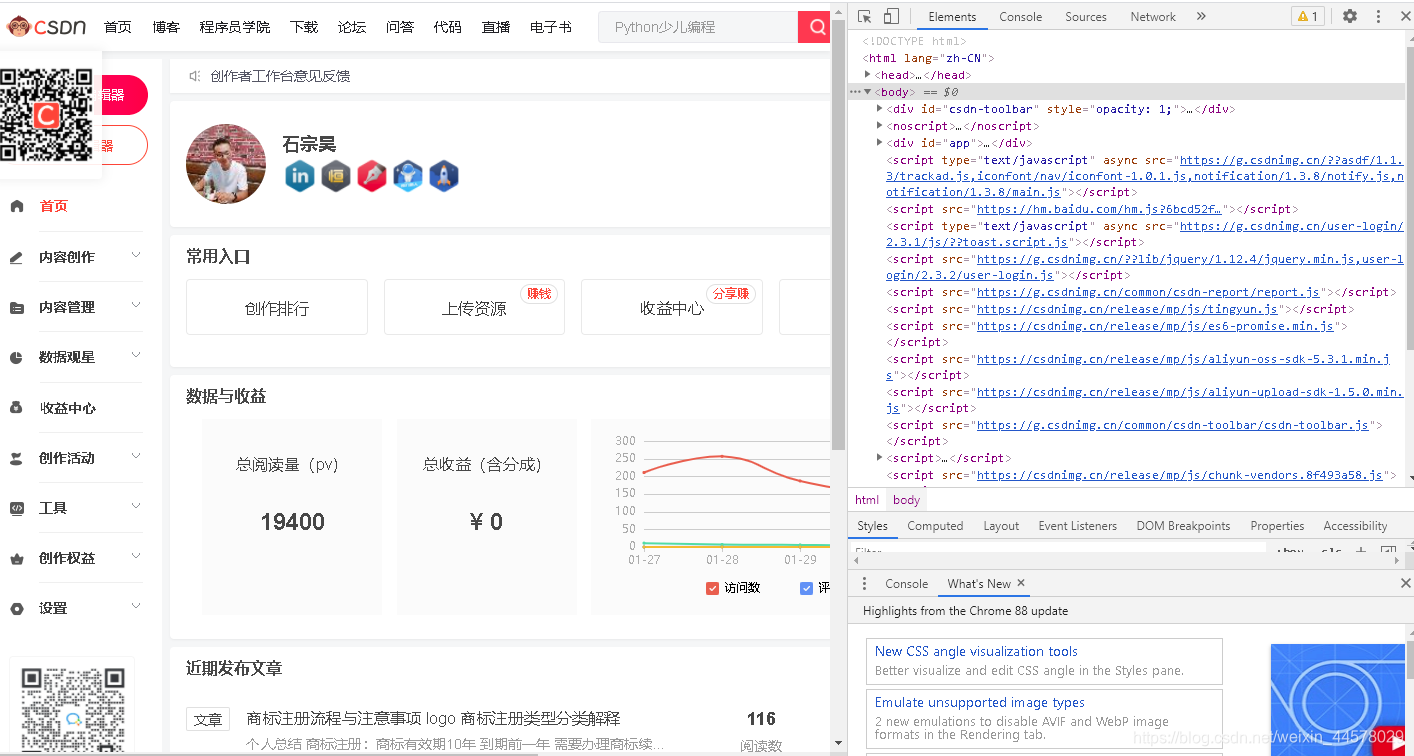Open DevTools settings gear
1414x756 pixels.
point(1350,16)
